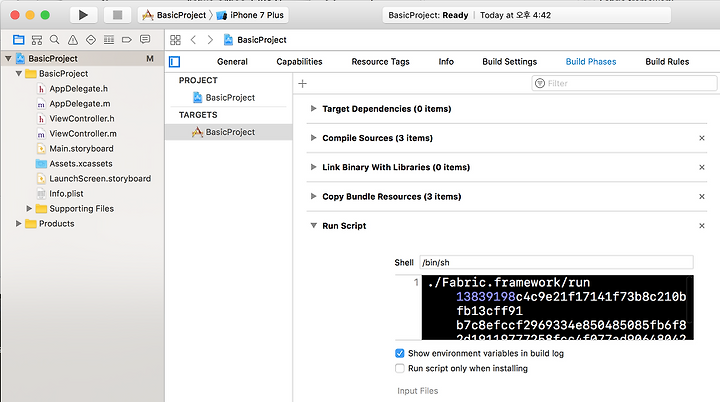Click the Filter search field
The width and height of the screenshot is (720, 402).
point(624,84)
